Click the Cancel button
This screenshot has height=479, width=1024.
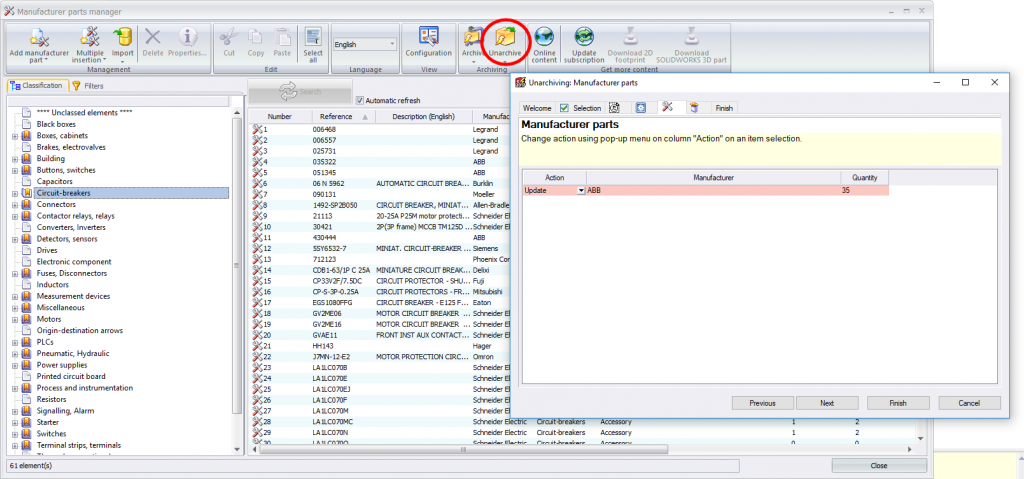(x=969, y=403)
